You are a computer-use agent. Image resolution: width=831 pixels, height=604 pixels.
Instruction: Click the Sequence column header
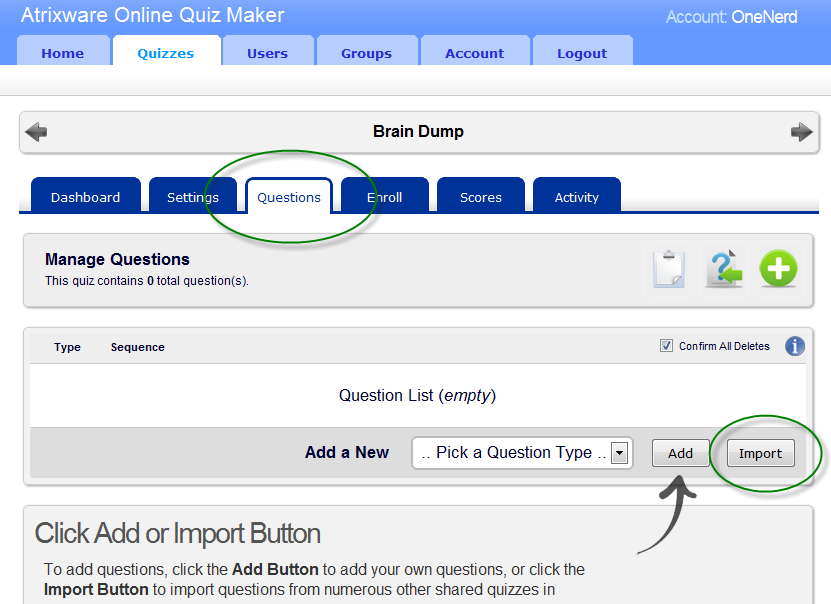(138, 347)
